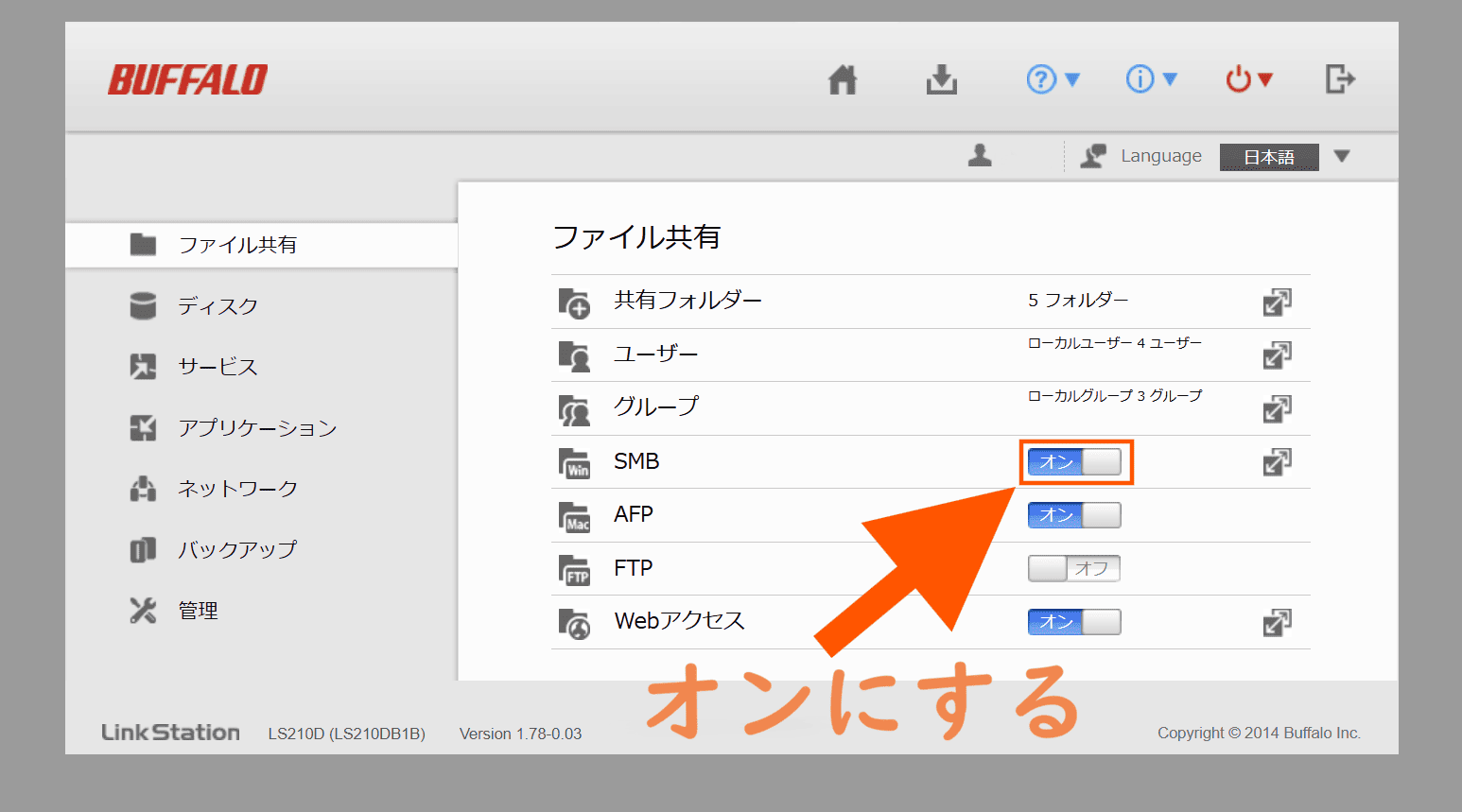Open user settings popup icon

[x=1277, y=355]
